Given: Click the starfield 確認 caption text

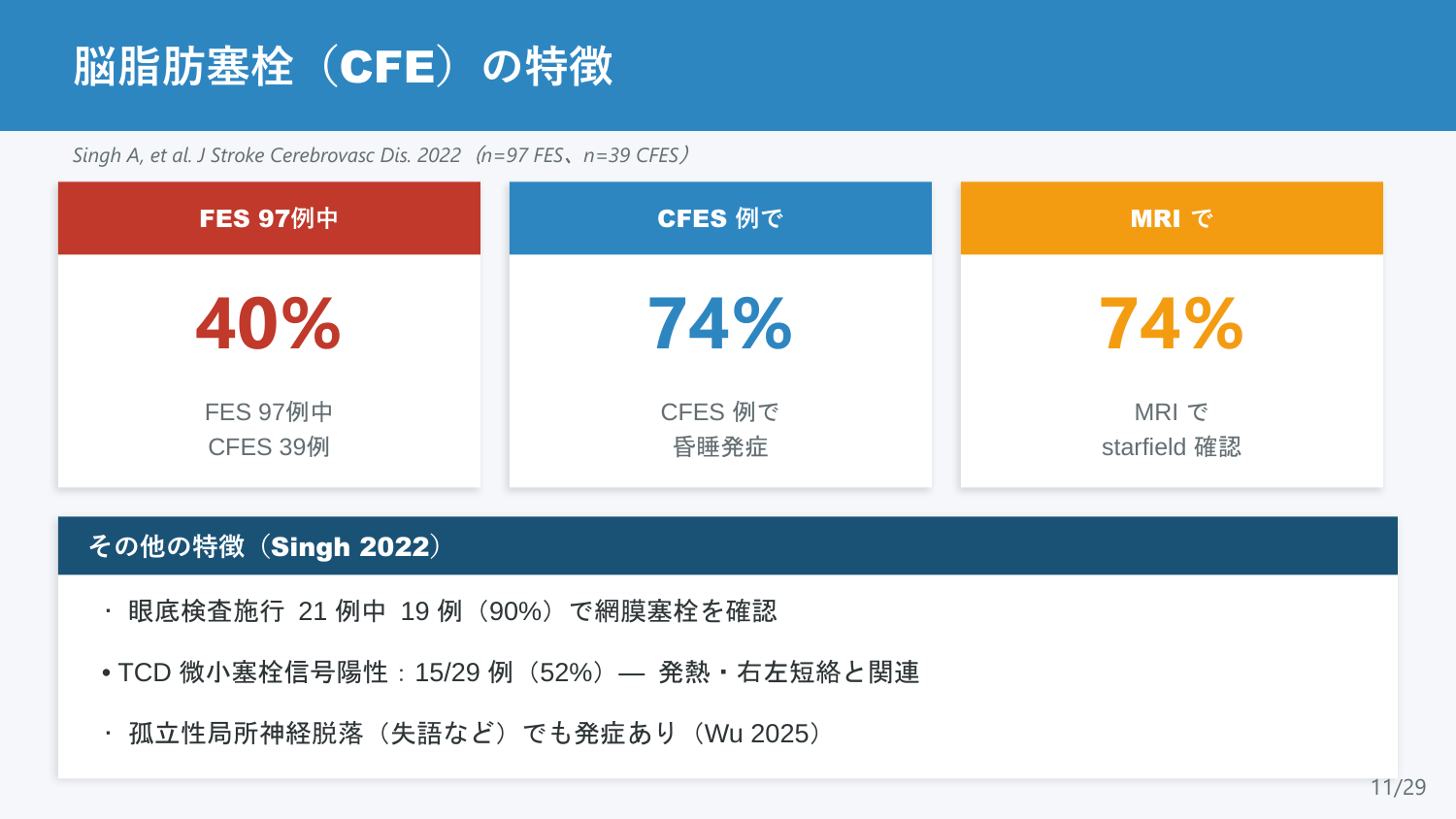Looking at the screenshot, I should (1172, 447).
